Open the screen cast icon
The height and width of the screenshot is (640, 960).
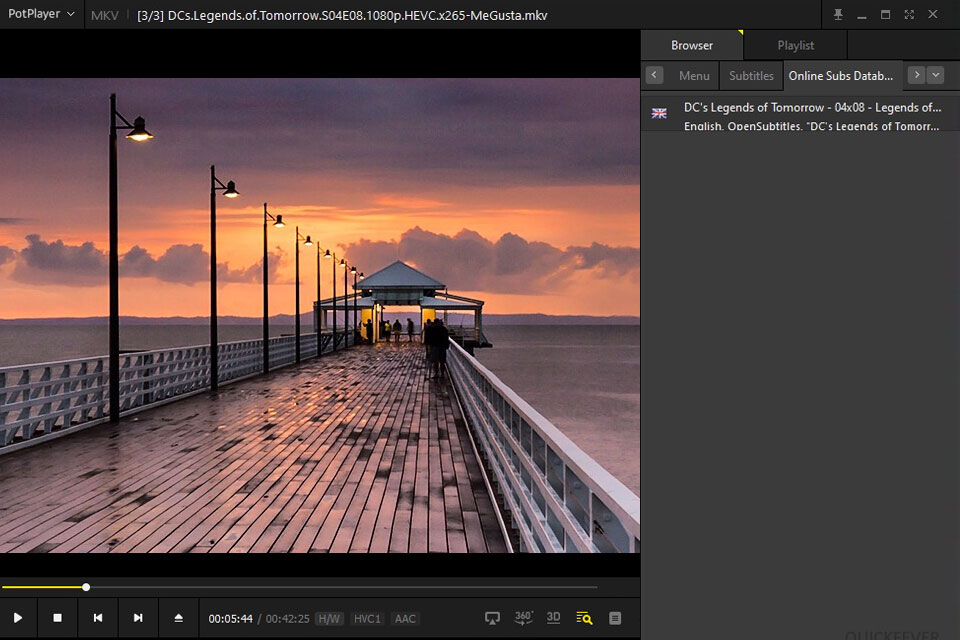[x=492, y=618]
